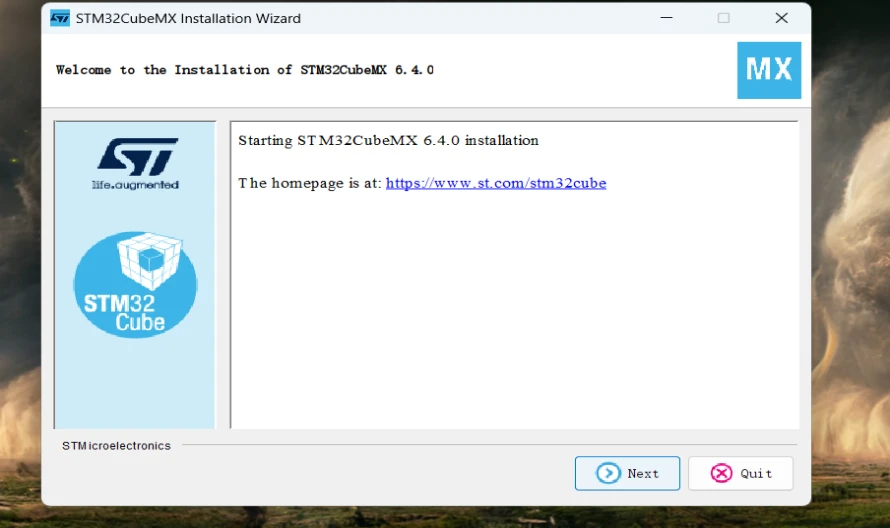Click the disabled maximize window button

pos(723,18)
